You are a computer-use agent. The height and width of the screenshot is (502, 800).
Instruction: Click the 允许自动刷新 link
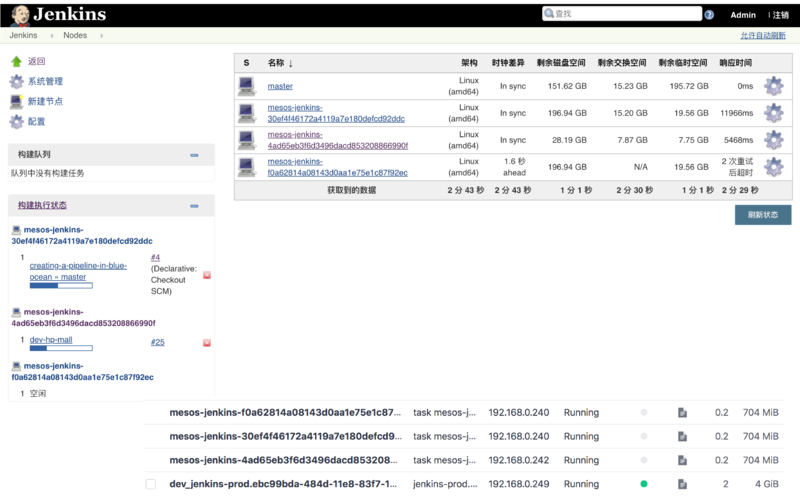click(x=763, y=36)
